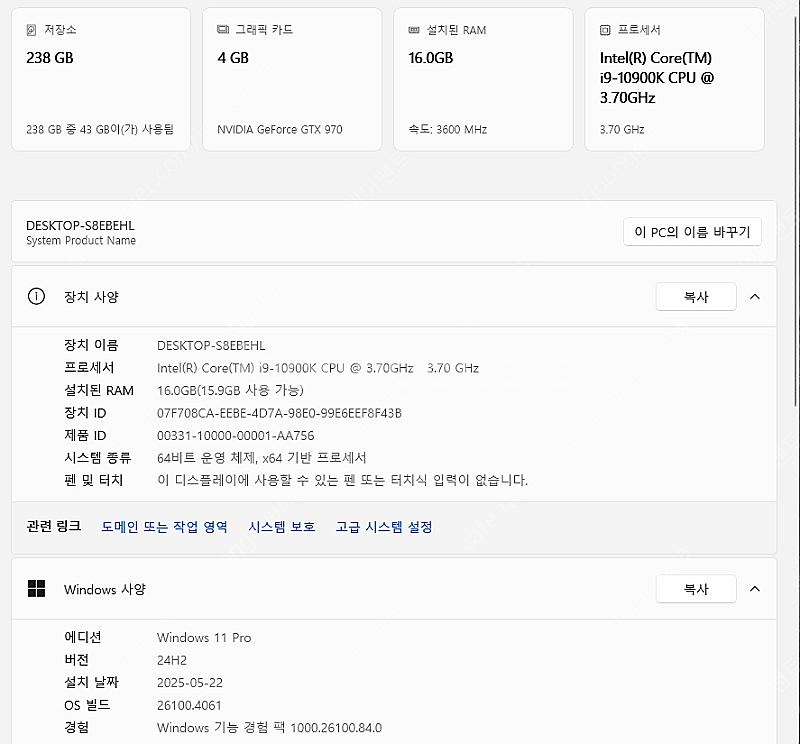
Task: Click the 관련 링크 label
Action: [x=54, y=526]
